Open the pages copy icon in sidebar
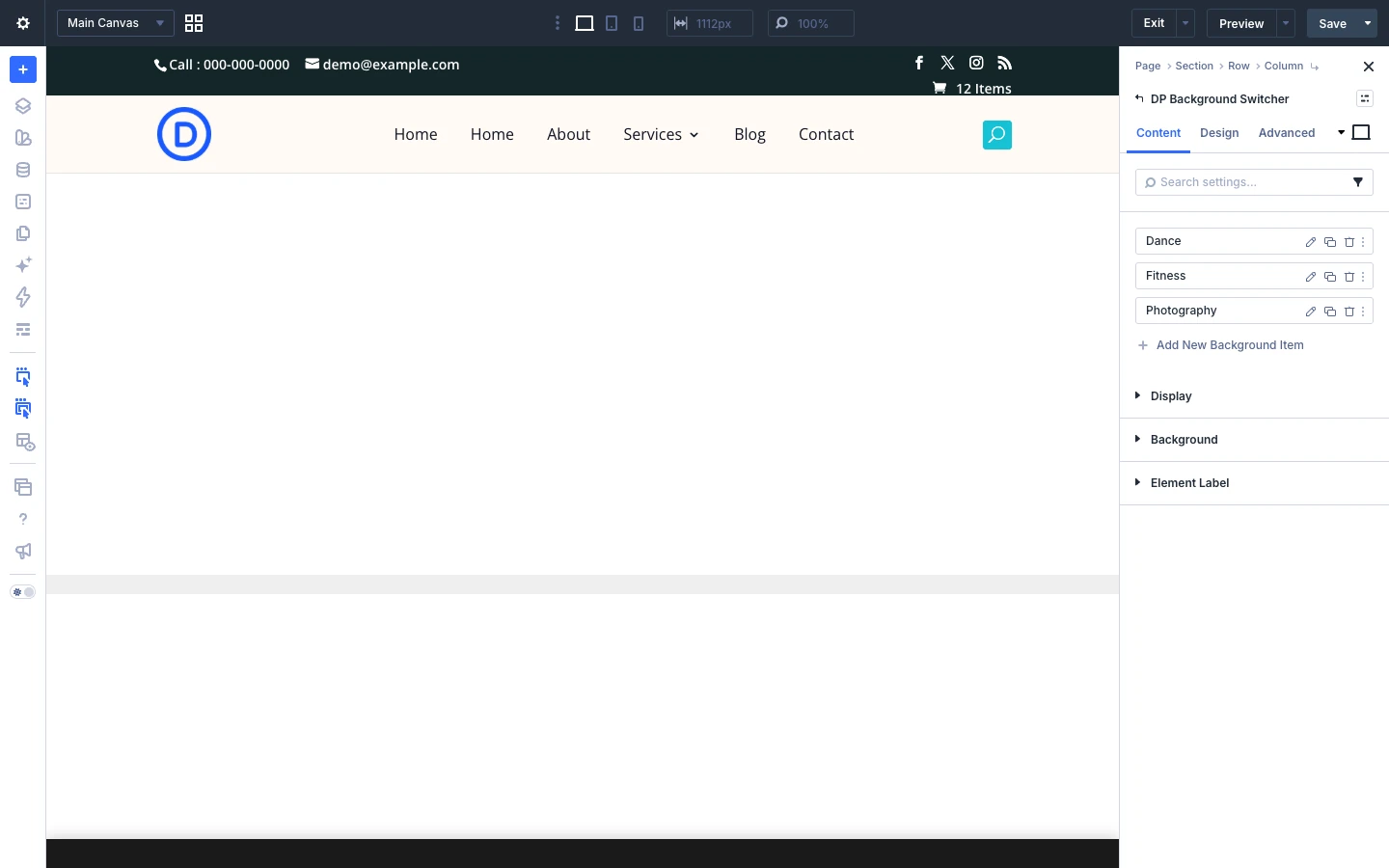Screen dimensions: 1389x868 pyautogui.click(x=23, y=233)
